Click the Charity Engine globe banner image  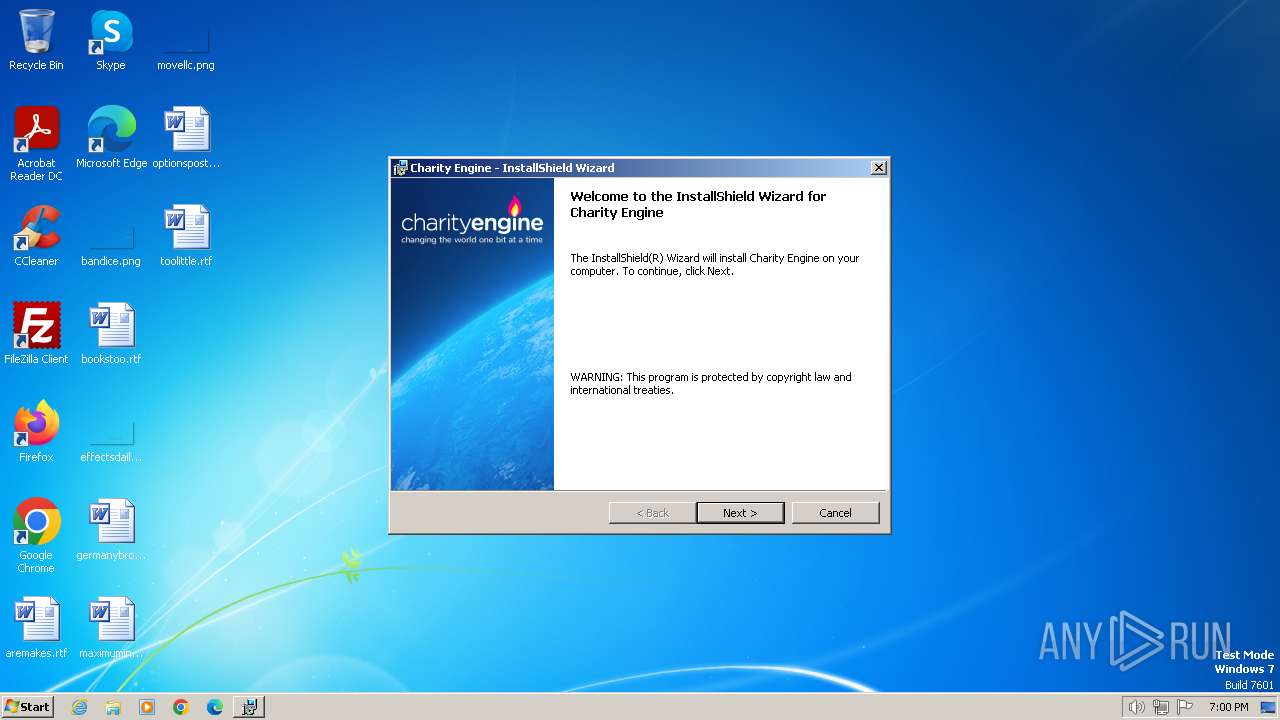pos(472,334)
